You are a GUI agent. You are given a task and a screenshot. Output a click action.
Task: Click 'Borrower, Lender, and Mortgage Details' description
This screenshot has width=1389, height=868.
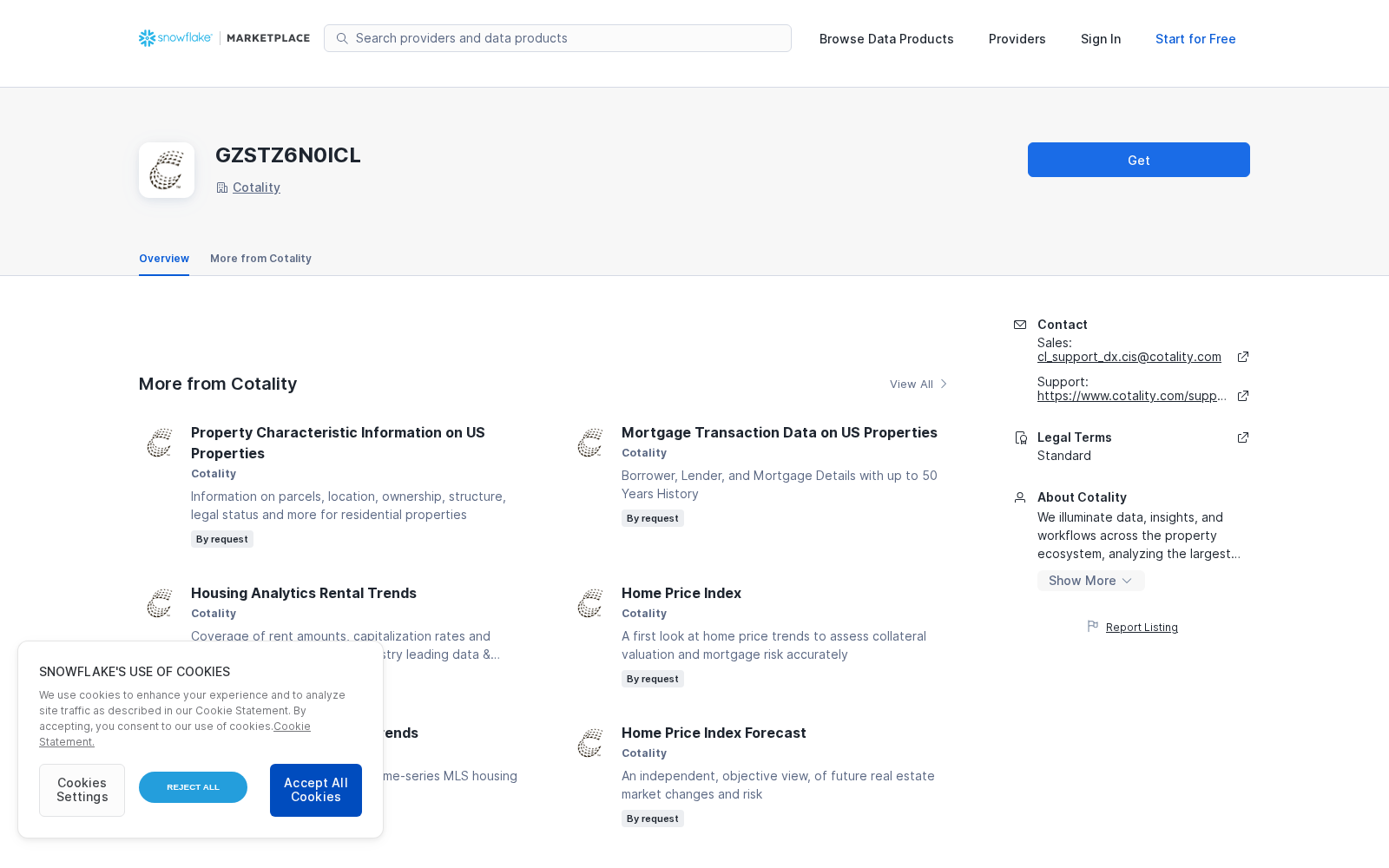click(x=780, y=484)
